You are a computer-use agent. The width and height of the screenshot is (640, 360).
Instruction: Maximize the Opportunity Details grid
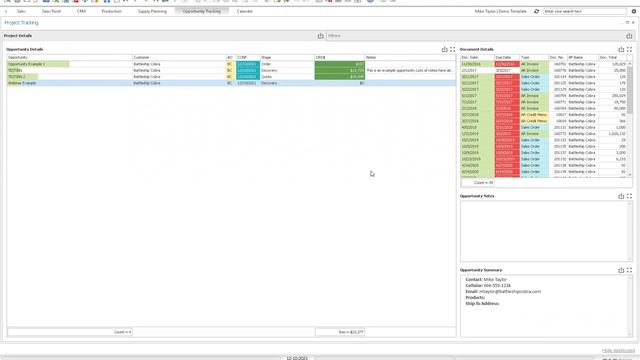point(453,49)
